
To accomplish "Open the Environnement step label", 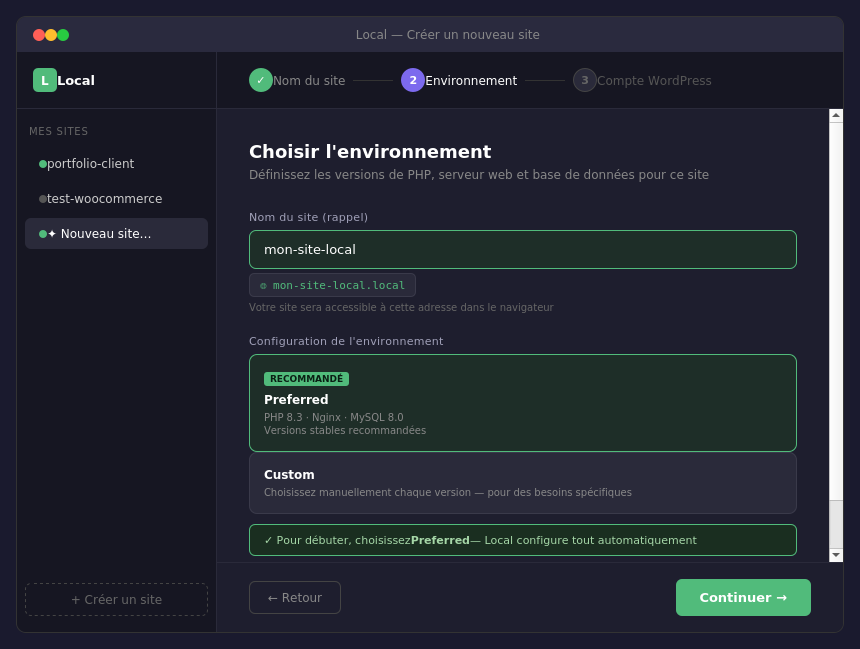I will (x=471, y=81).
